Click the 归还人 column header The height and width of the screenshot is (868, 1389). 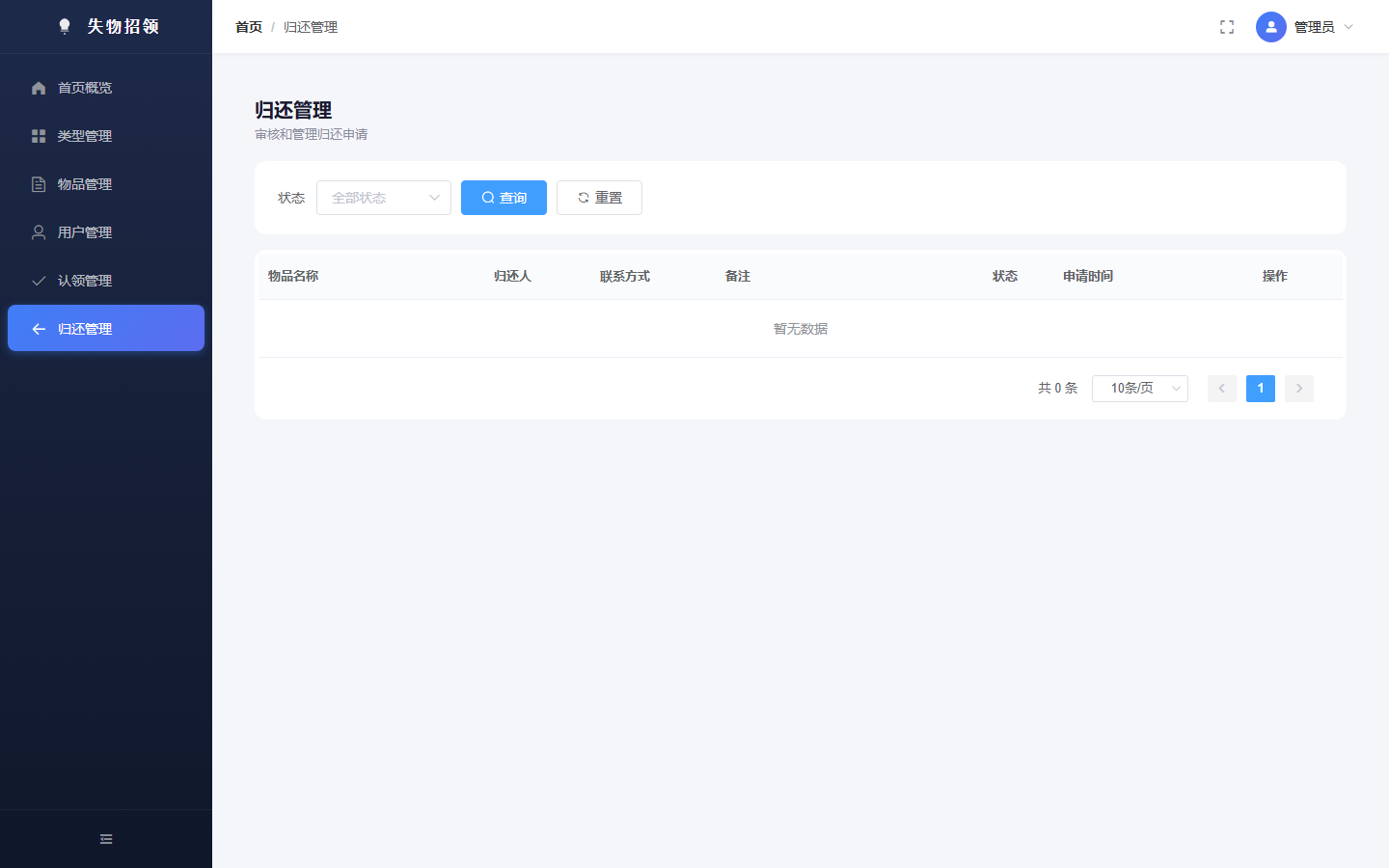tap(512, 276)
